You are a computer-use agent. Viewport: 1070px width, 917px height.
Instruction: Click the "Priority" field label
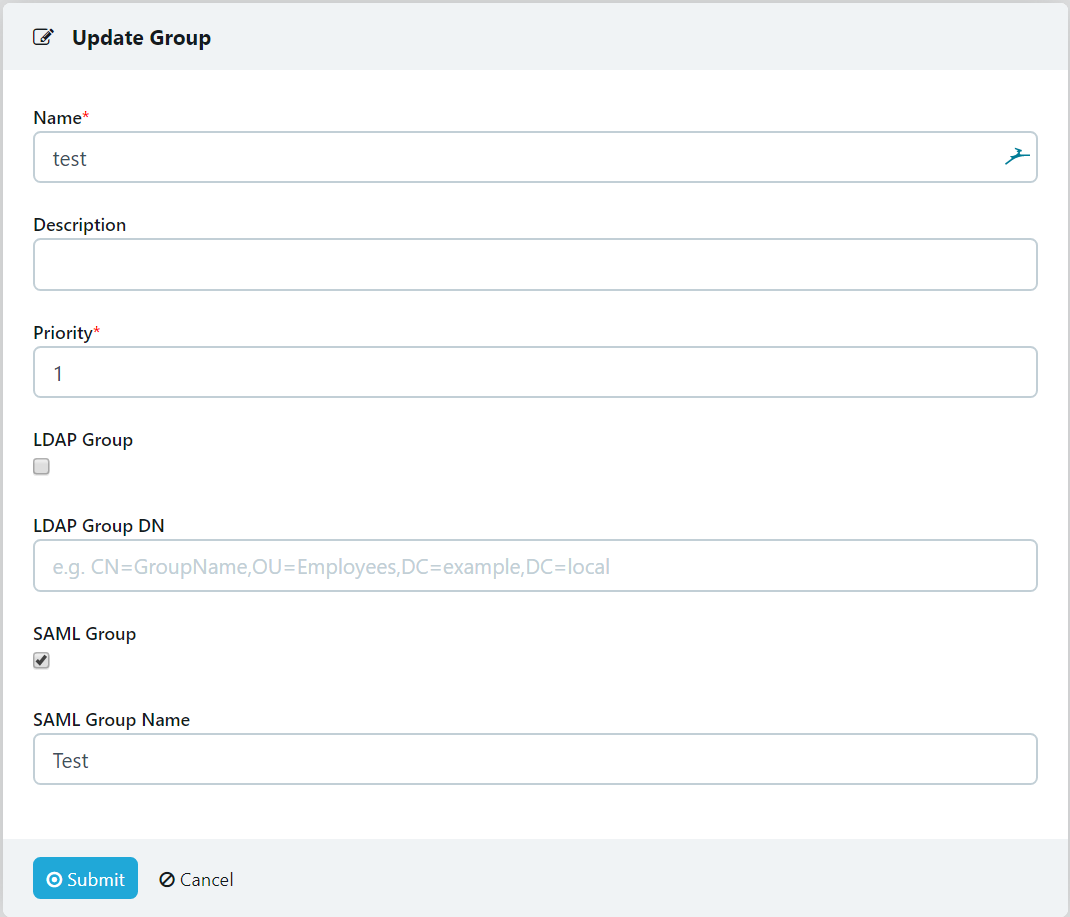(63, 332)
